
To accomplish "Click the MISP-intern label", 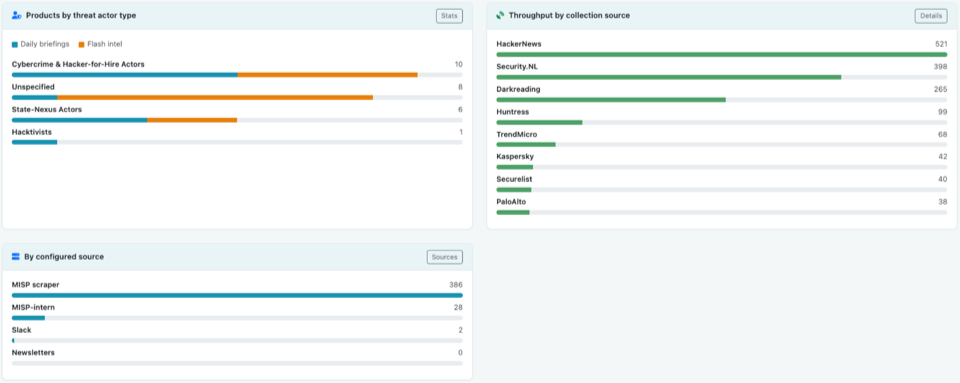I will tap(33, 308).
